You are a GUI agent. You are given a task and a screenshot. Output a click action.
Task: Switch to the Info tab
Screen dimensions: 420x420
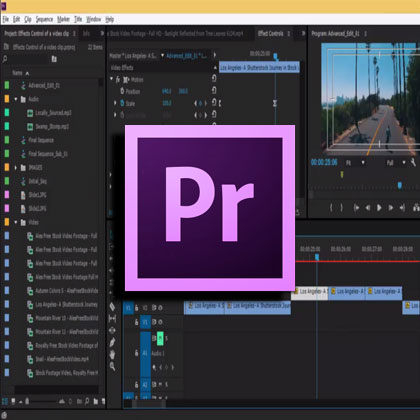click(x=86, y=33)
